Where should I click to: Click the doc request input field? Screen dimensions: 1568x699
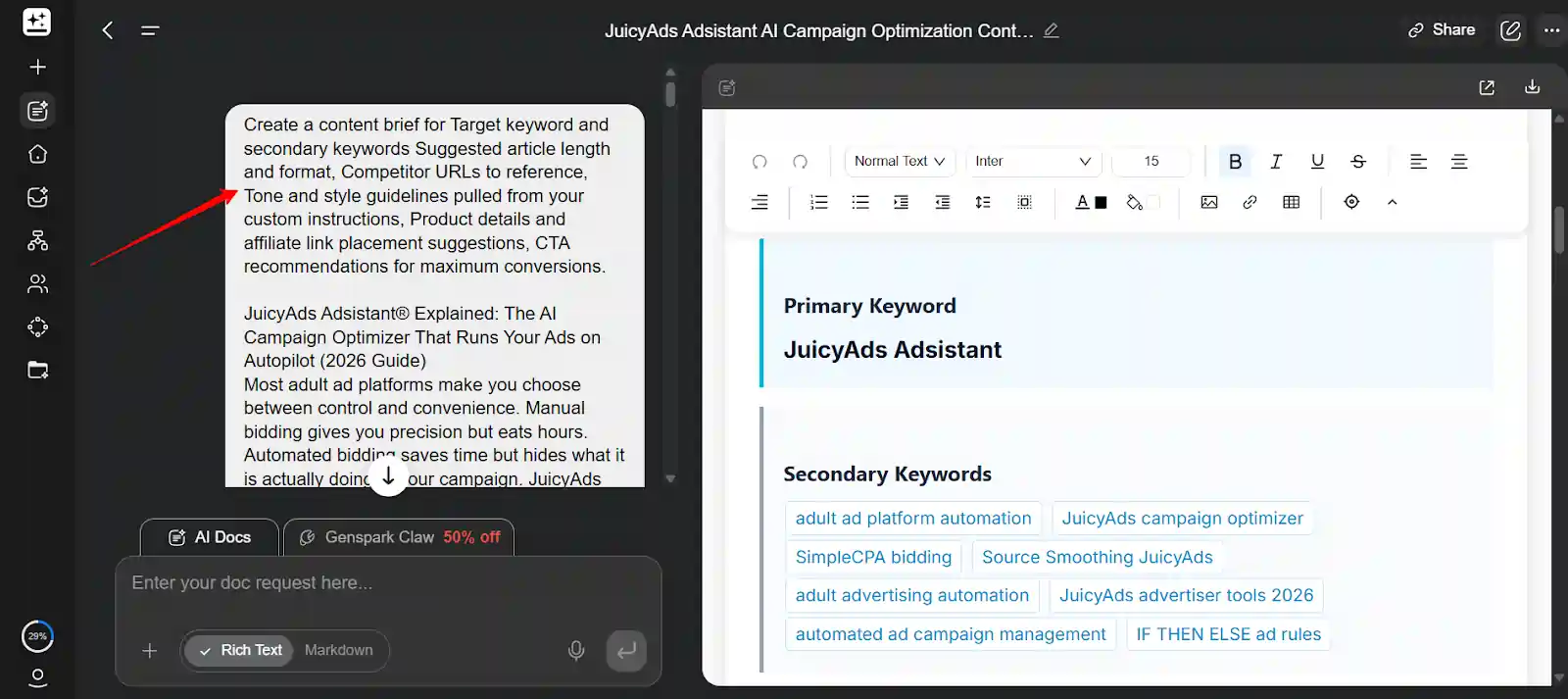[x=388, y=583]
